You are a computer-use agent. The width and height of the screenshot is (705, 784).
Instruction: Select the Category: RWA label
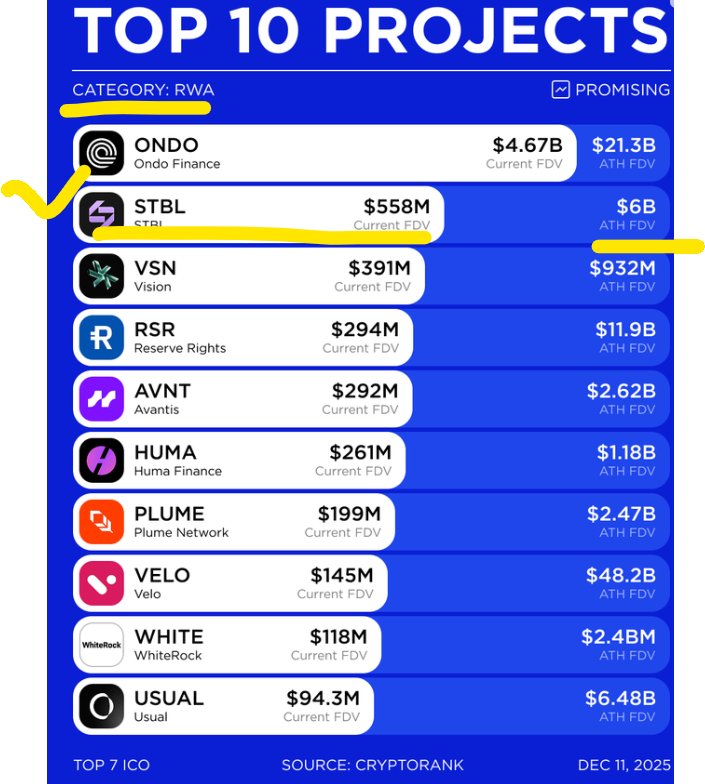pos(143,90)
